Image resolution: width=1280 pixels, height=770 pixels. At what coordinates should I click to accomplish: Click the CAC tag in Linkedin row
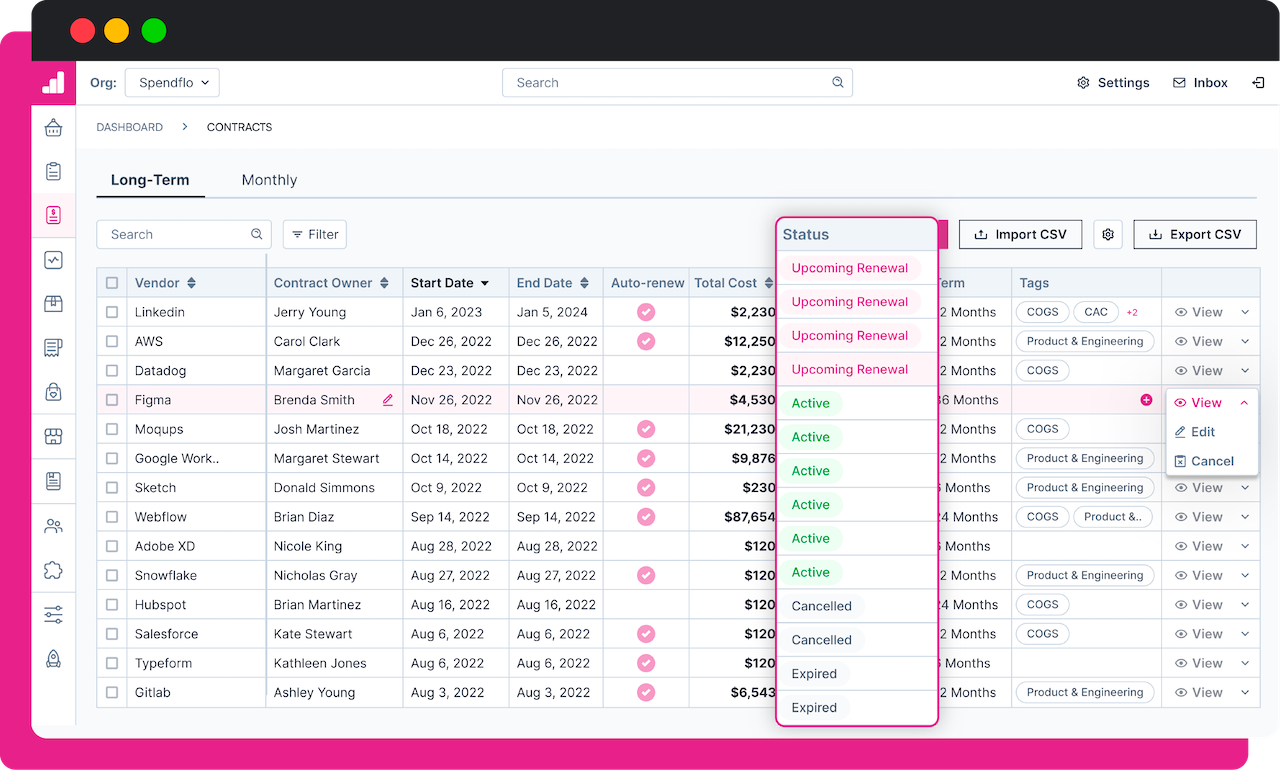coord(1096,312)
